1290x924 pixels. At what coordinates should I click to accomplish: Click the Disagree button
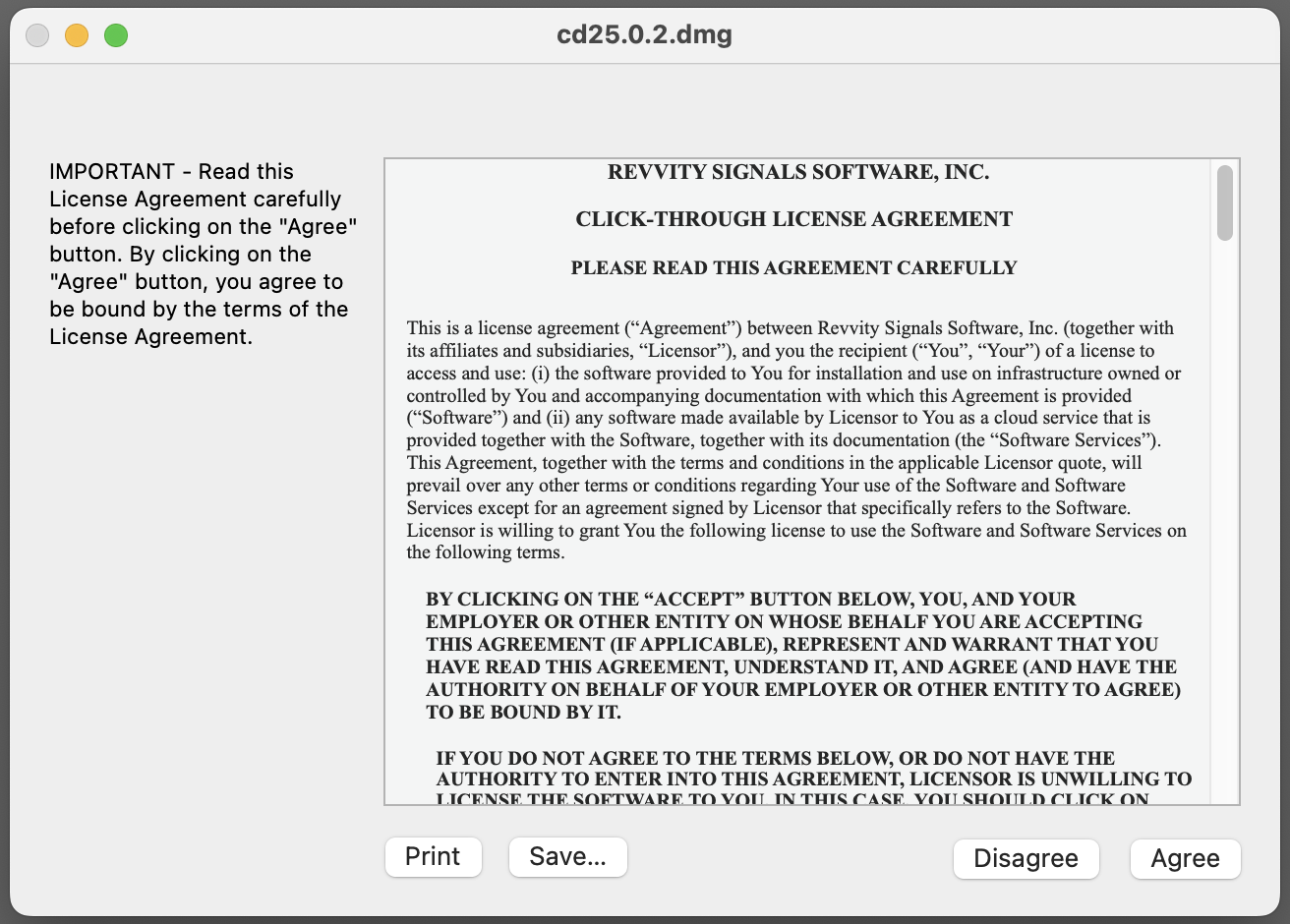tap(1026, 858)
